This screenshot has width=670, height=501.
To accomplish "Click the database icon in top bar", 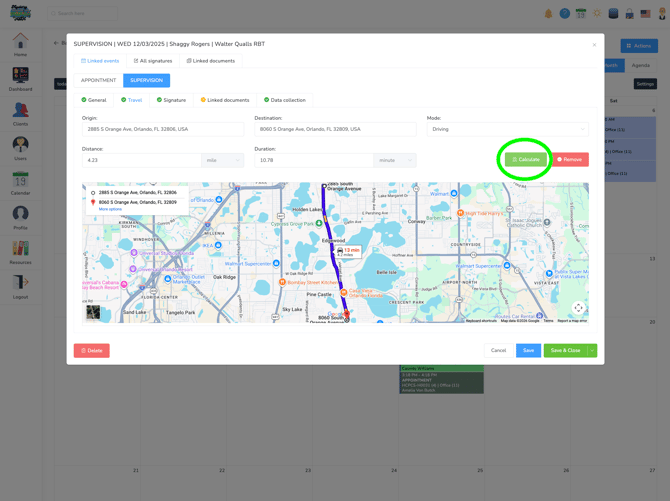I will point(613,14).
